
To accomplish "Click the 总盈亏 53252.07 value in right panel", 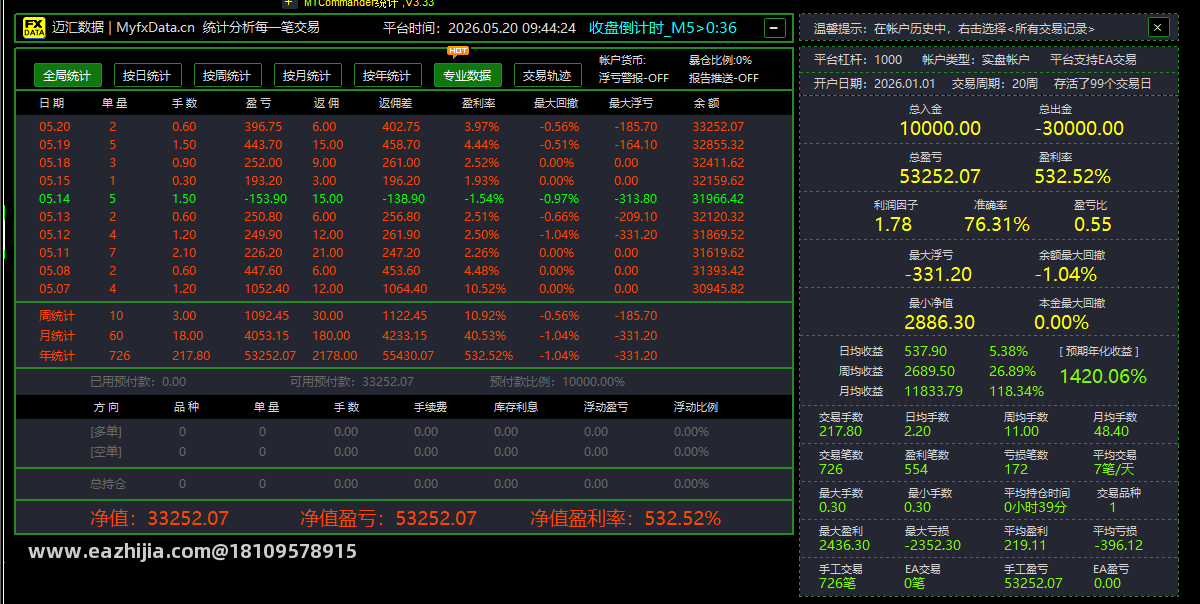I will (940, 176).
